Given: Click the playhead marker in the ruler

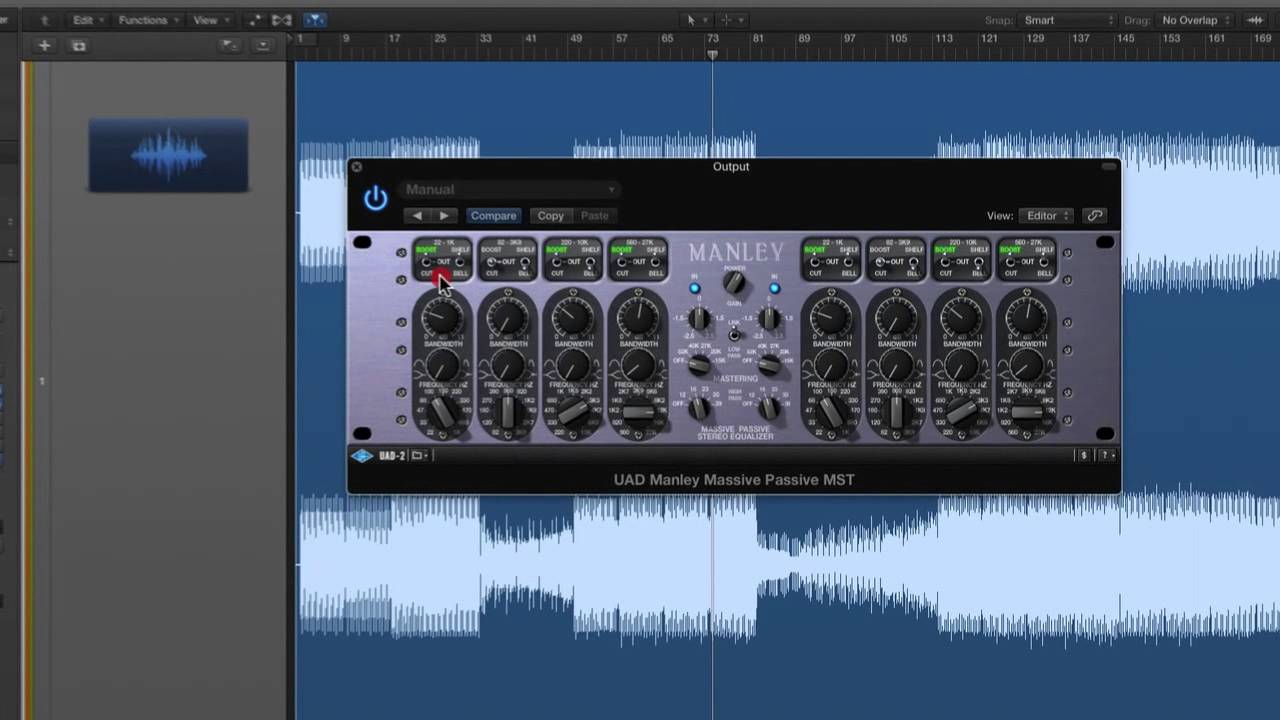Looking at the screenshot, I should click(712, 54).
